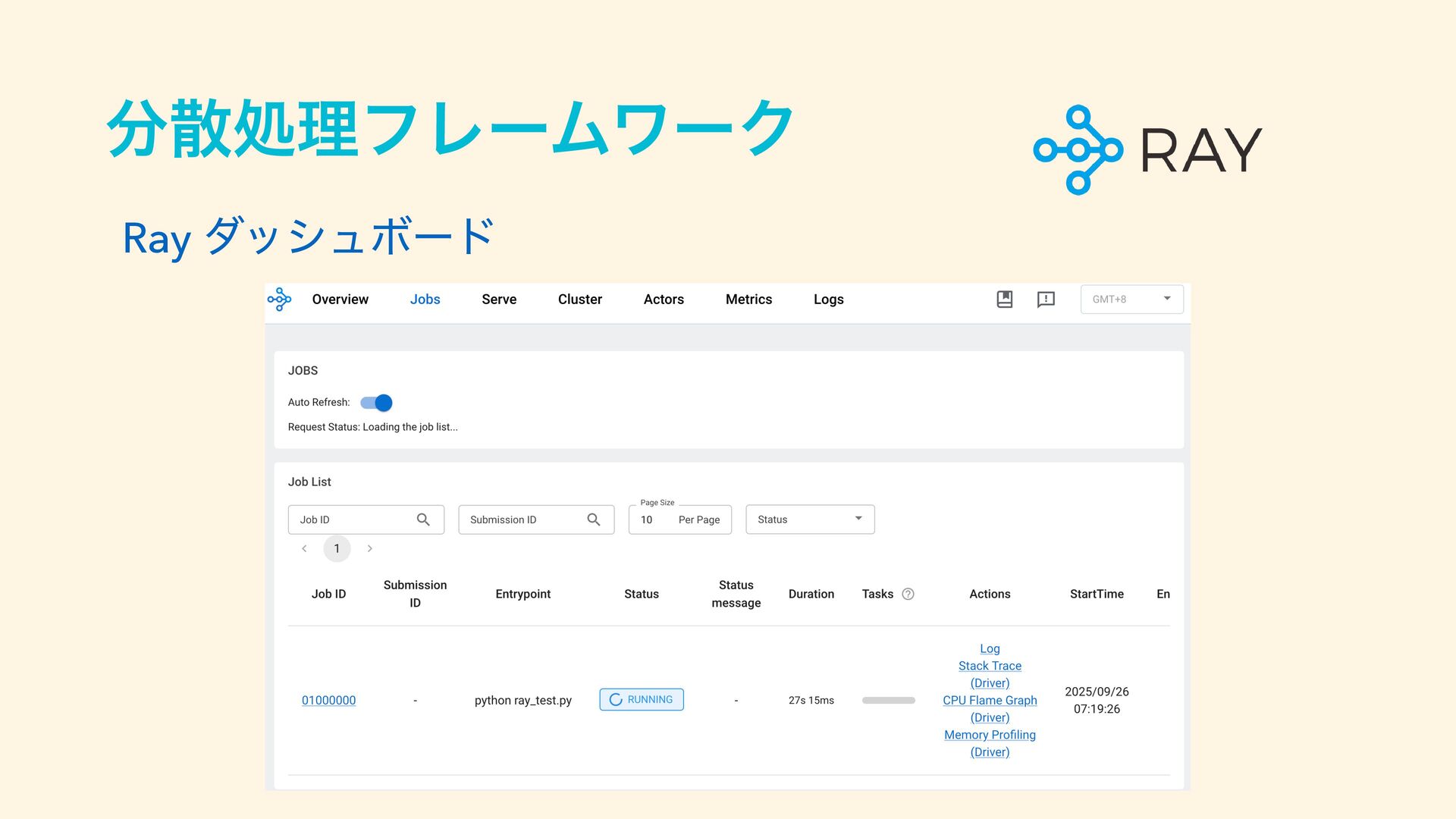The image size is (1456, 819).
Task: Open the Stack Trace (Driver) link
Action: pos(990,666)
